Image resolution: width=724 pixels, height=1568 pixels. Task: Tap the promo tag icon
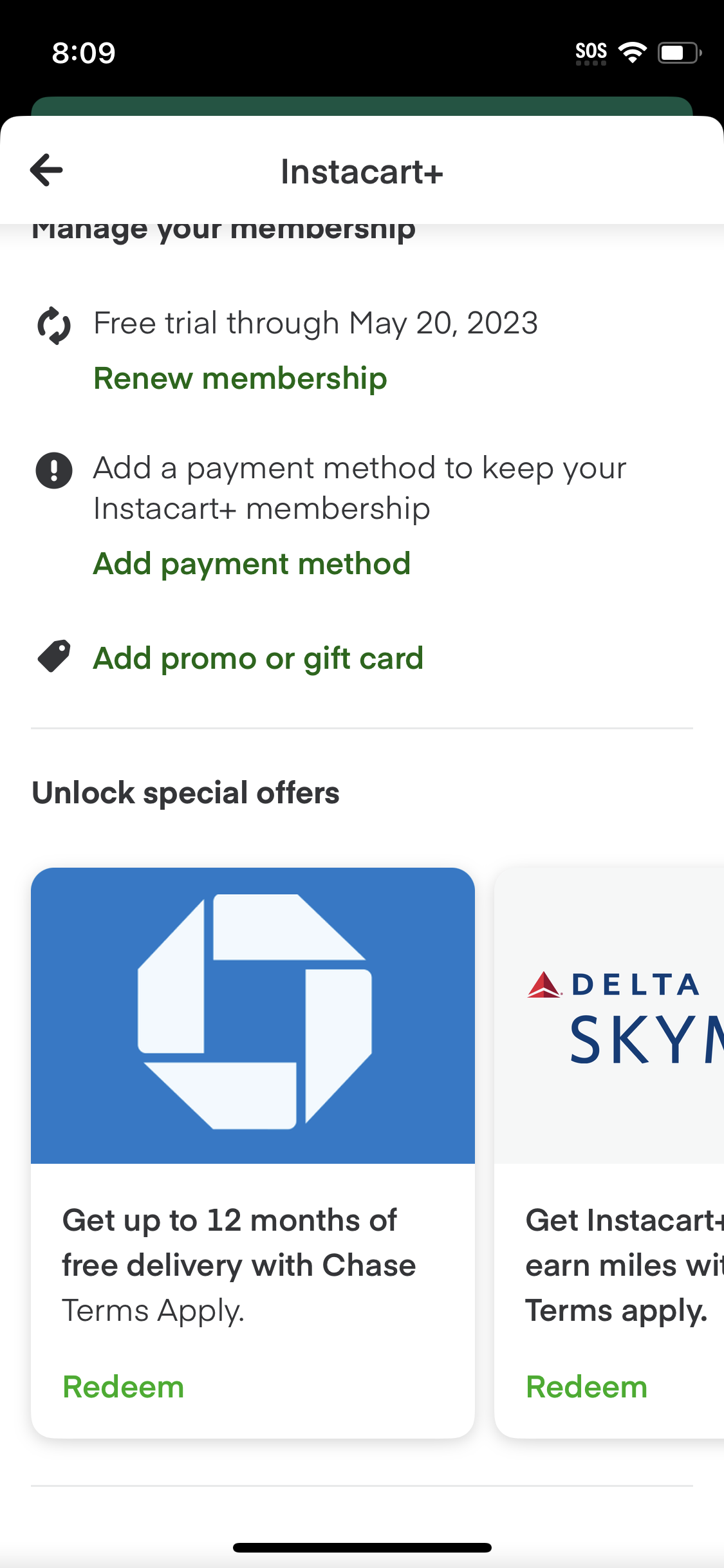point(54,657)
